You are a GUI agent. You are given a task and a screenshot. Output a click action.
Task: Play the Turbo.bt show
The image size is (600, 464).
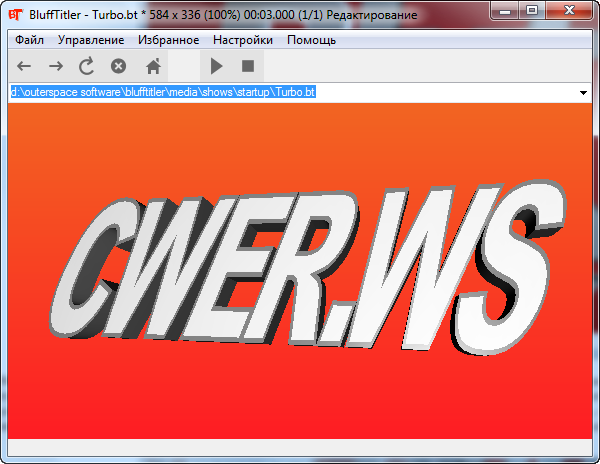[216, 66]
